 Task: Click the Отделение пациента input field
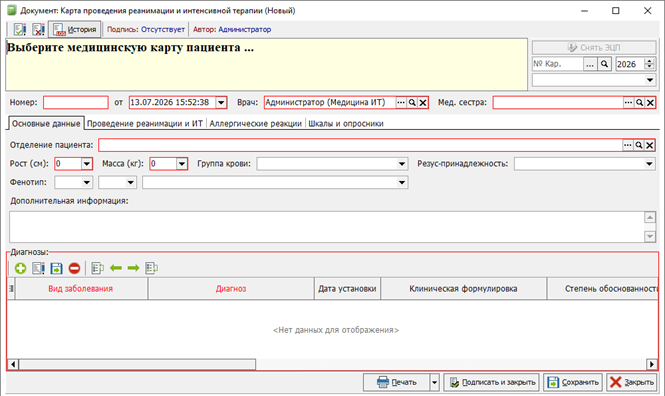[x=360, y=145]
